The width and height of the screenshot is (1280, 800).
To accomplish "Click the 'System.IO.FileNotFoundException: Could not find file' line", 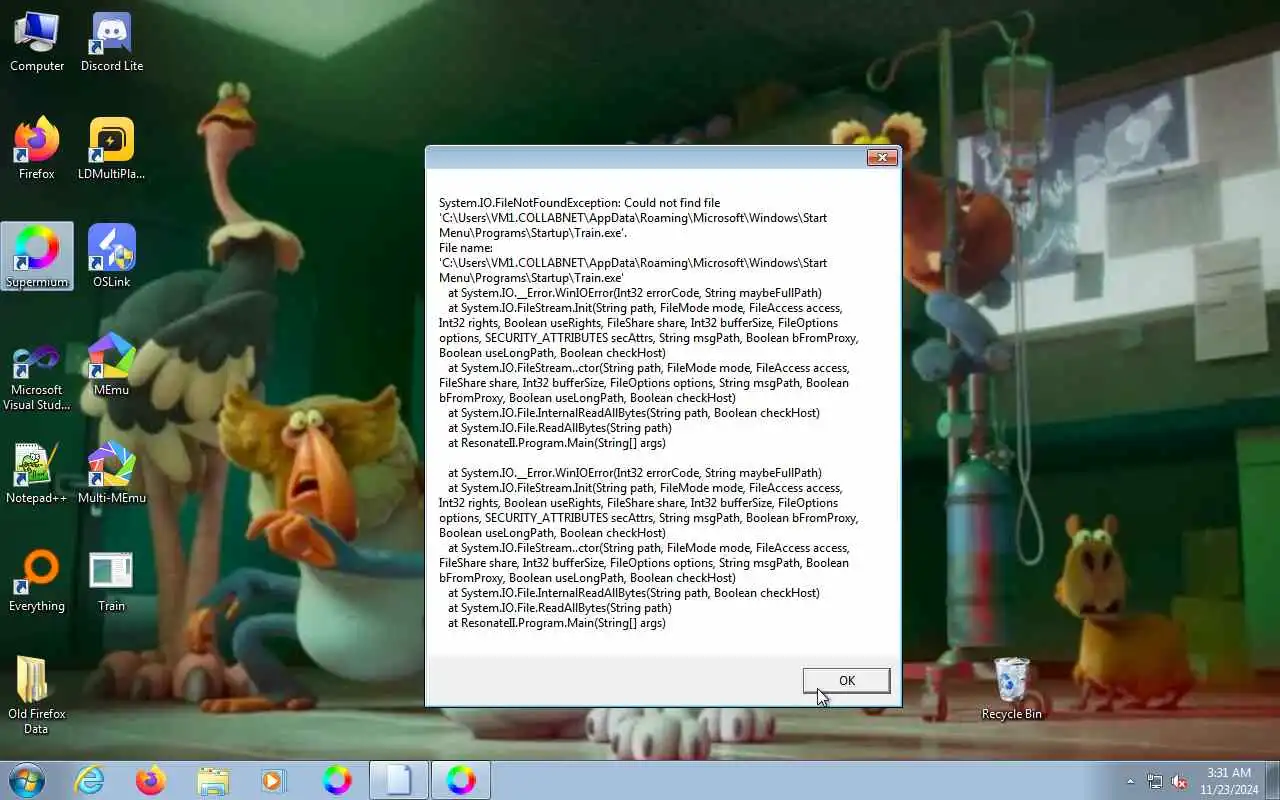I will tap(579, 203).
